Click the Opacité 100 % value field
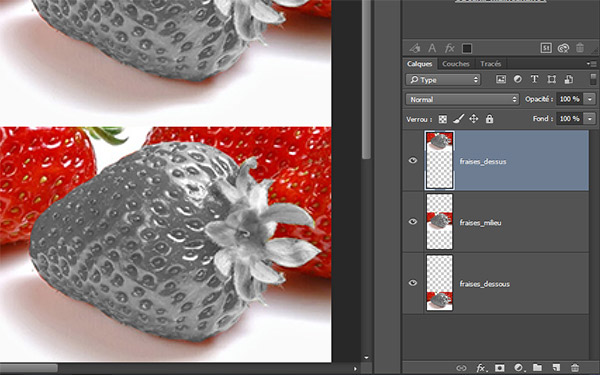The height and width of the screenshot is (375, 600). click(569, 99)
